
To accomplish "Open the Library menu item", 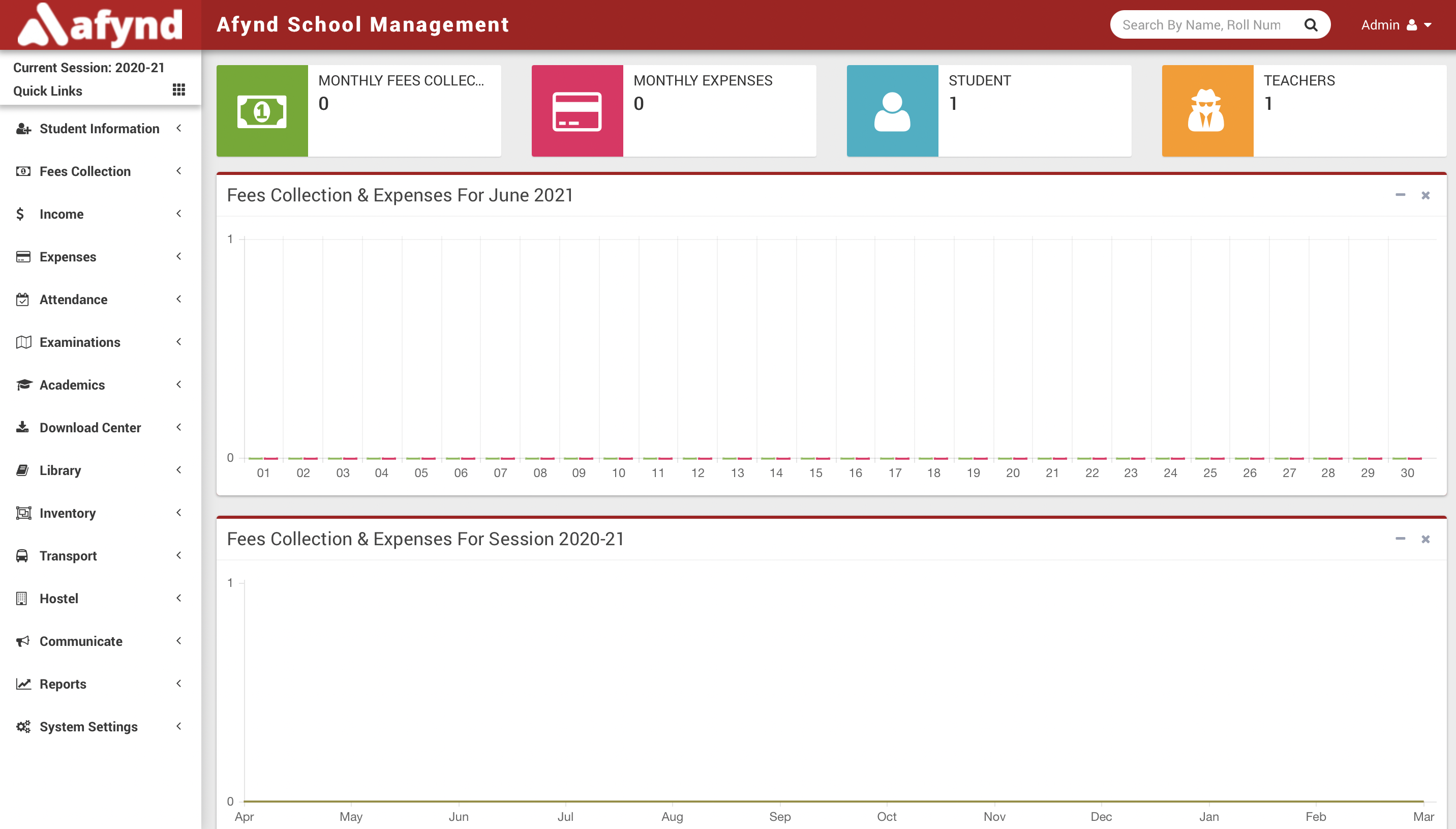I will coord(60,470).
